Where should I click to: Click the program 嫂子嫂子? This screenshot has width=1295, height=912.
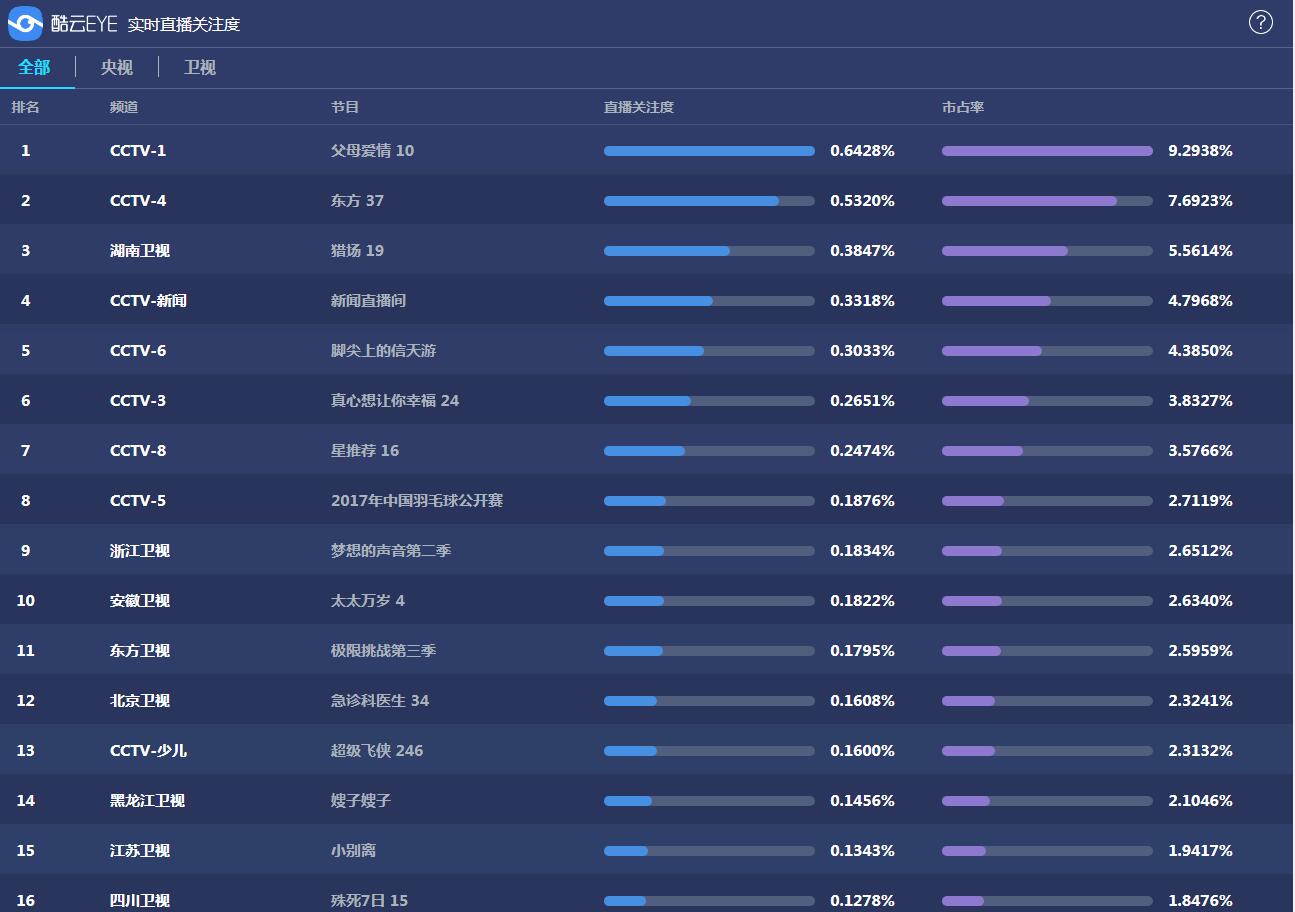361,801
